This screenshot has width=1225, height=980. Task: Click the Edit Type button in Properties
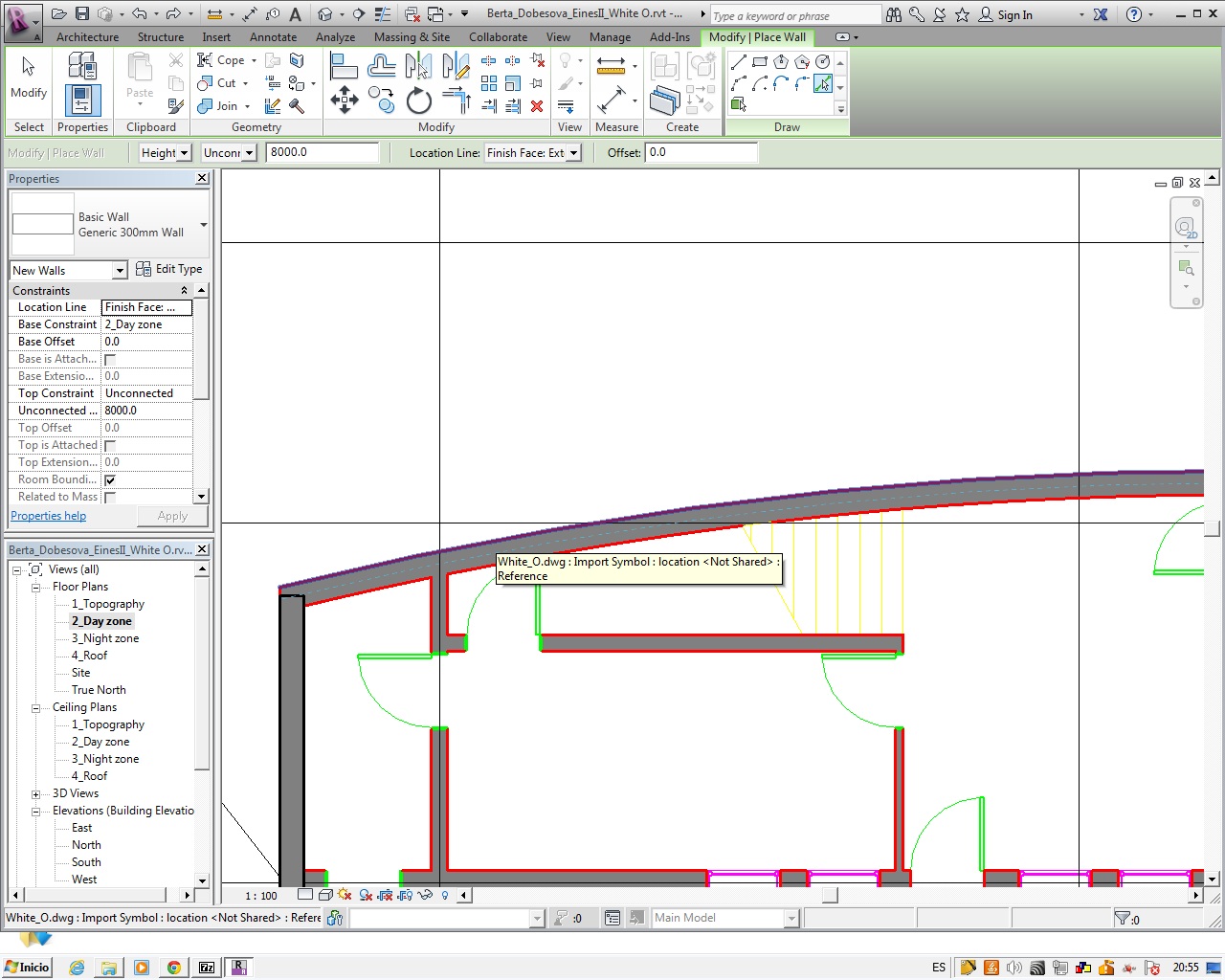169,269
